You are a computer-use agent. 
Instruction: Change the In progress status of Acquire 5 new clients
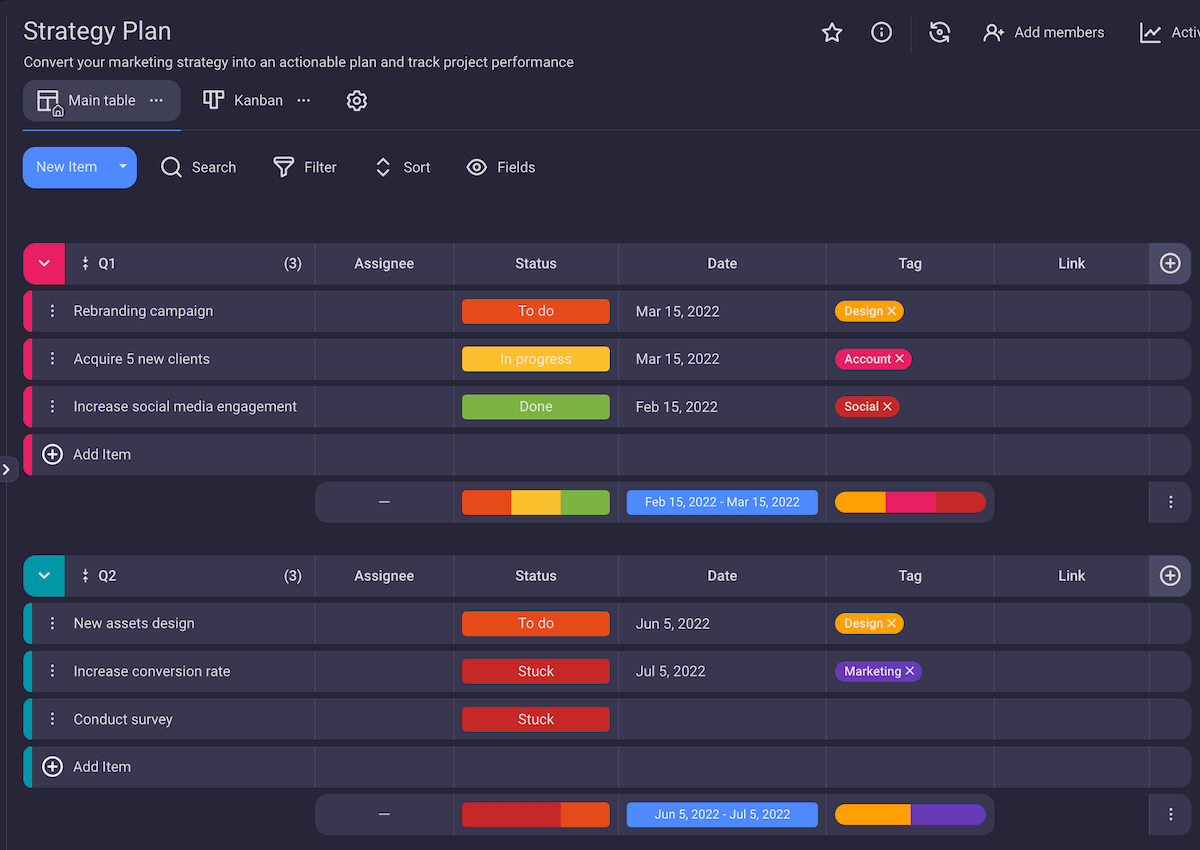[x=535, y=359]
